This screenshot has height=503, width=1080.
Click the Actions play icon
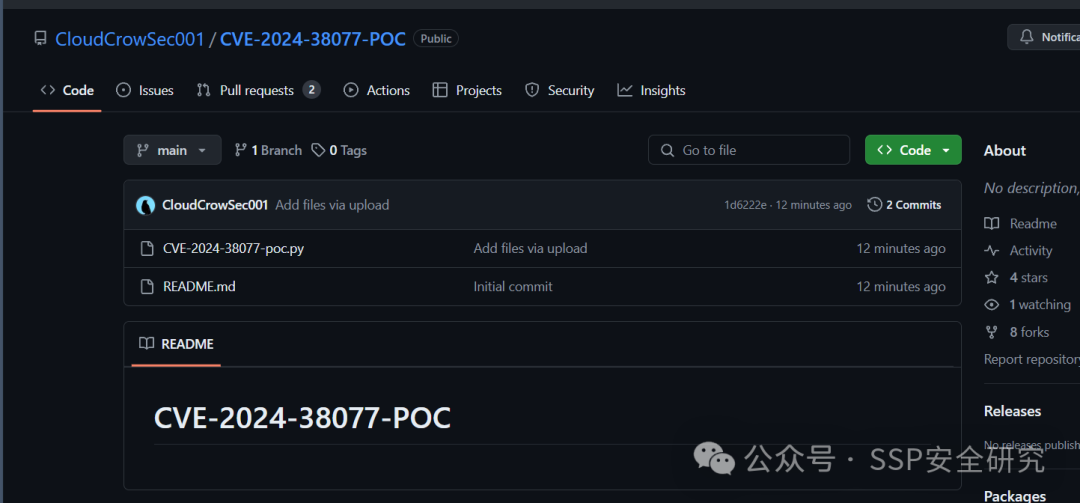[x=351, y=90]
